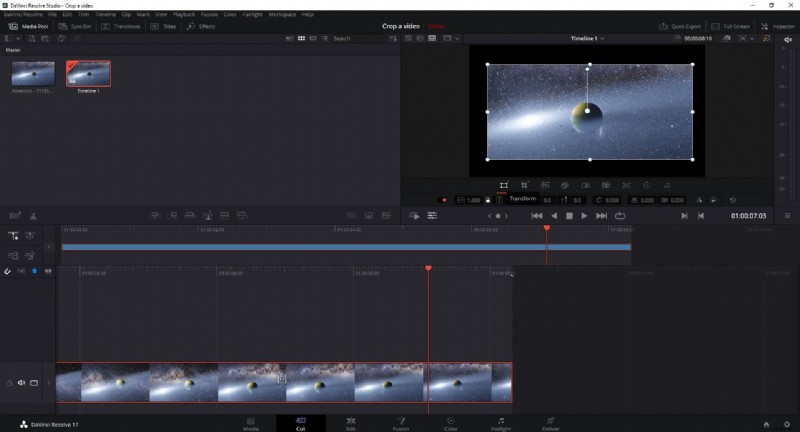Open the Inspector panel
Image resolution: width=800 pixels, height=432 pixels.
[x=778, y=26]
